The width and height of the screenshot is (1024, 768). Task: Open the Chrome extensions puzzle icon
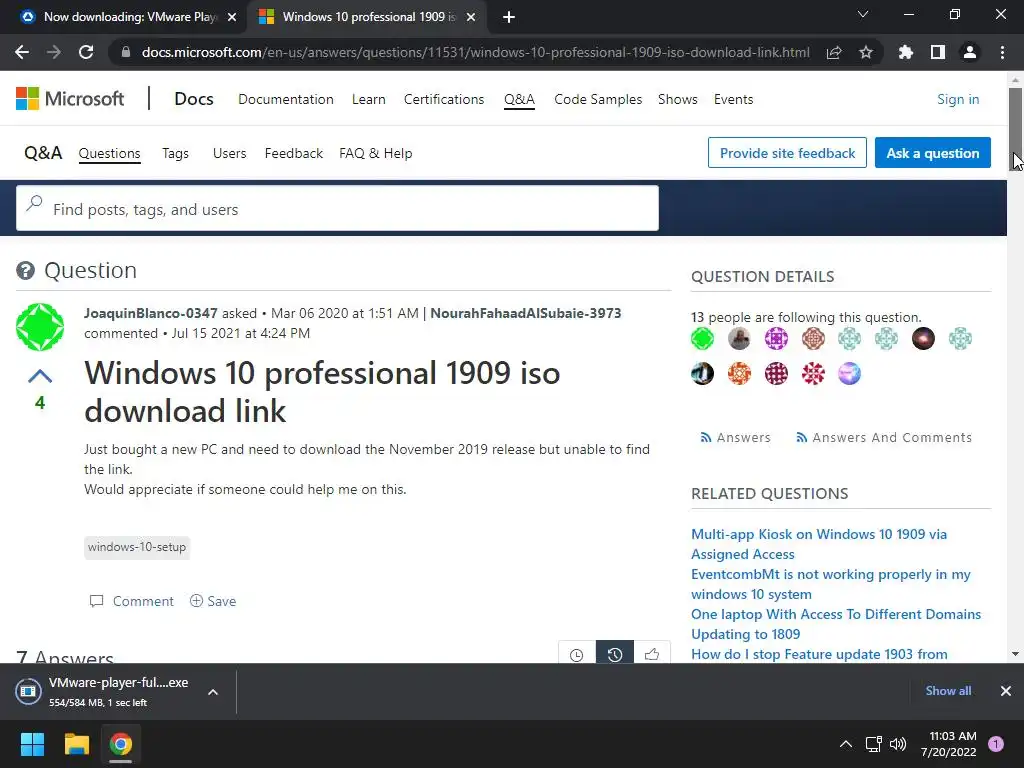pyautogui.click(x=905, y=52)
